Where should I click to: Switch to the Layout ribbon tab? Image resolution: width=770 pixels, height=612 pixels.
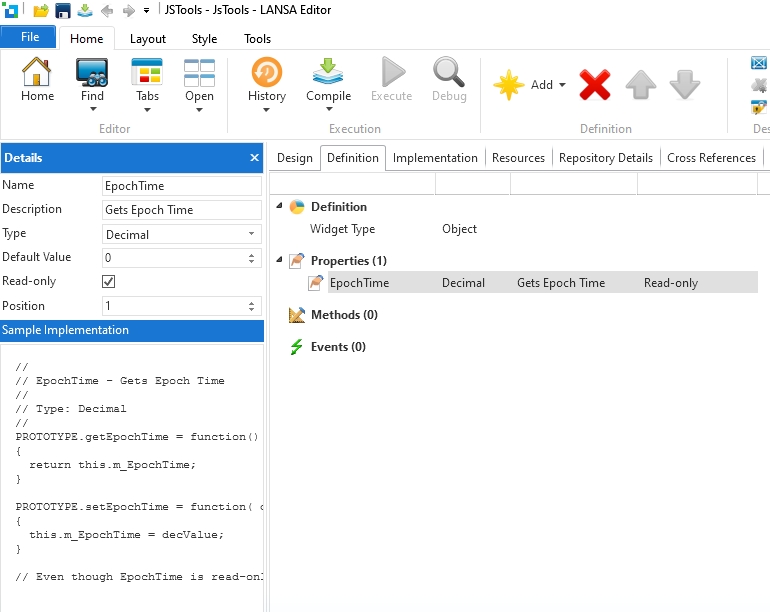(x=147, y=39)
